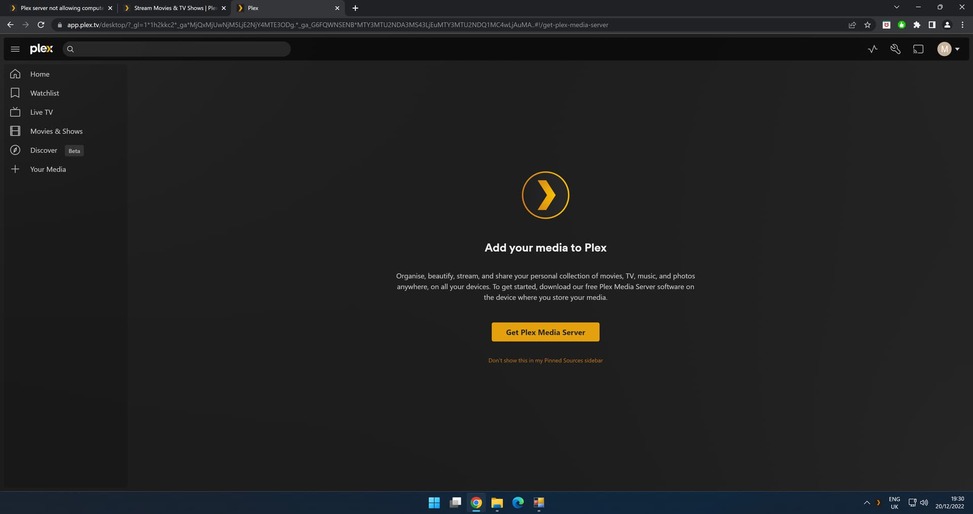Close the Plex server not allowing tab
This screenshot has width=973, height=514.
[x=110, y=8]
